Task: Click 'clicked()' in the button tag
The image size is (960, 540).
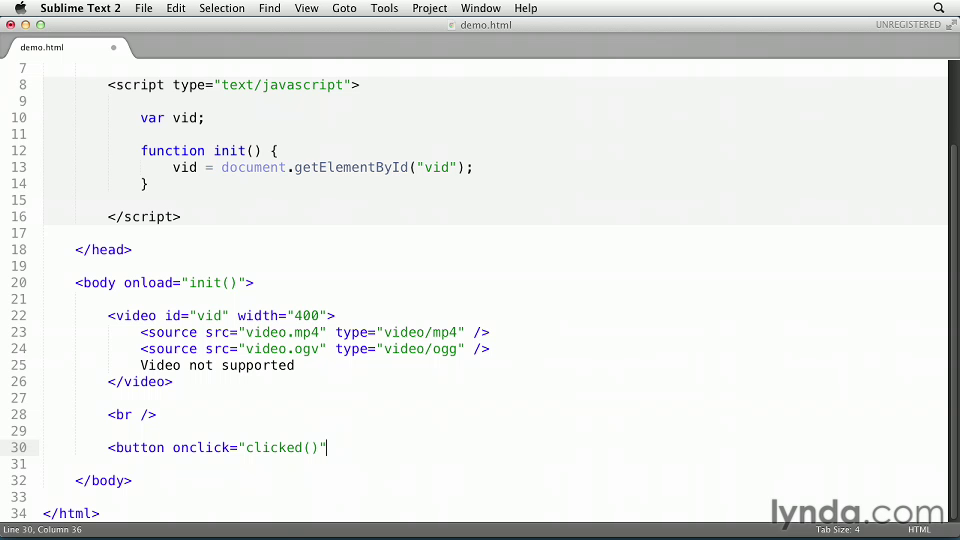Action: 282,448
